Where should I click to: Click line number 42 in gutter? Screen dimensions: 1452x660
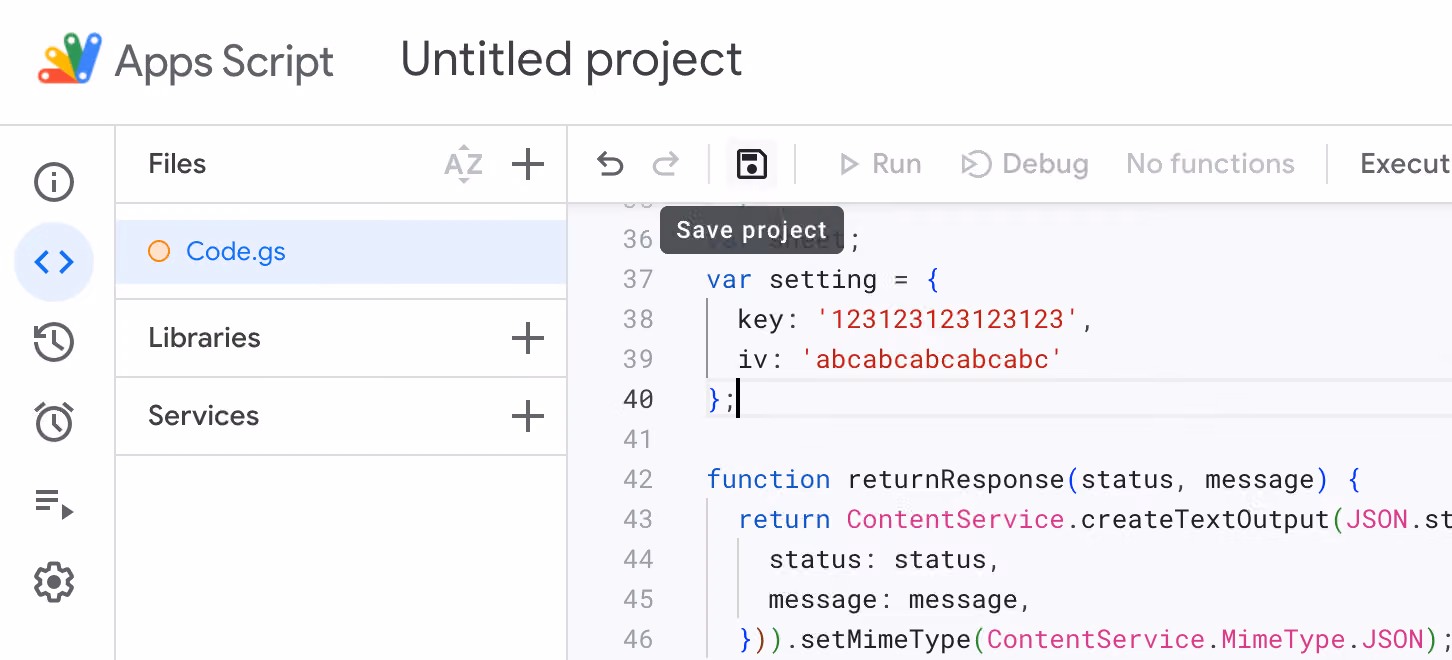coord(638,479)
